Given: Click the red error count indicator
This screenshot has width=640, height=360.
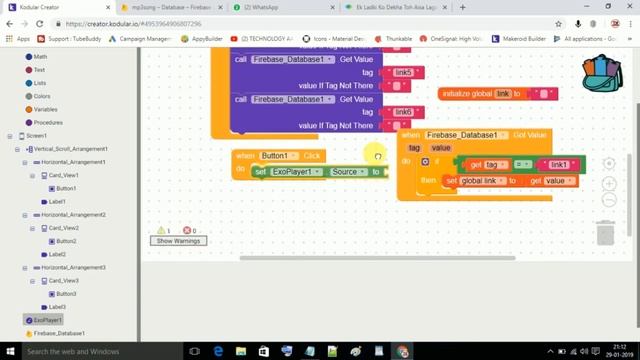Looking at the screenshot, I should (187, 230).
